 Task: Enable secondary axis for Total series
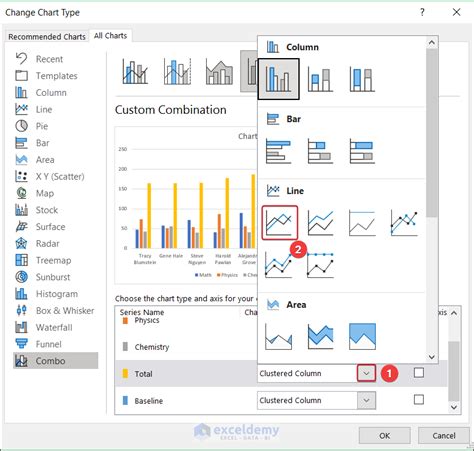419,372
